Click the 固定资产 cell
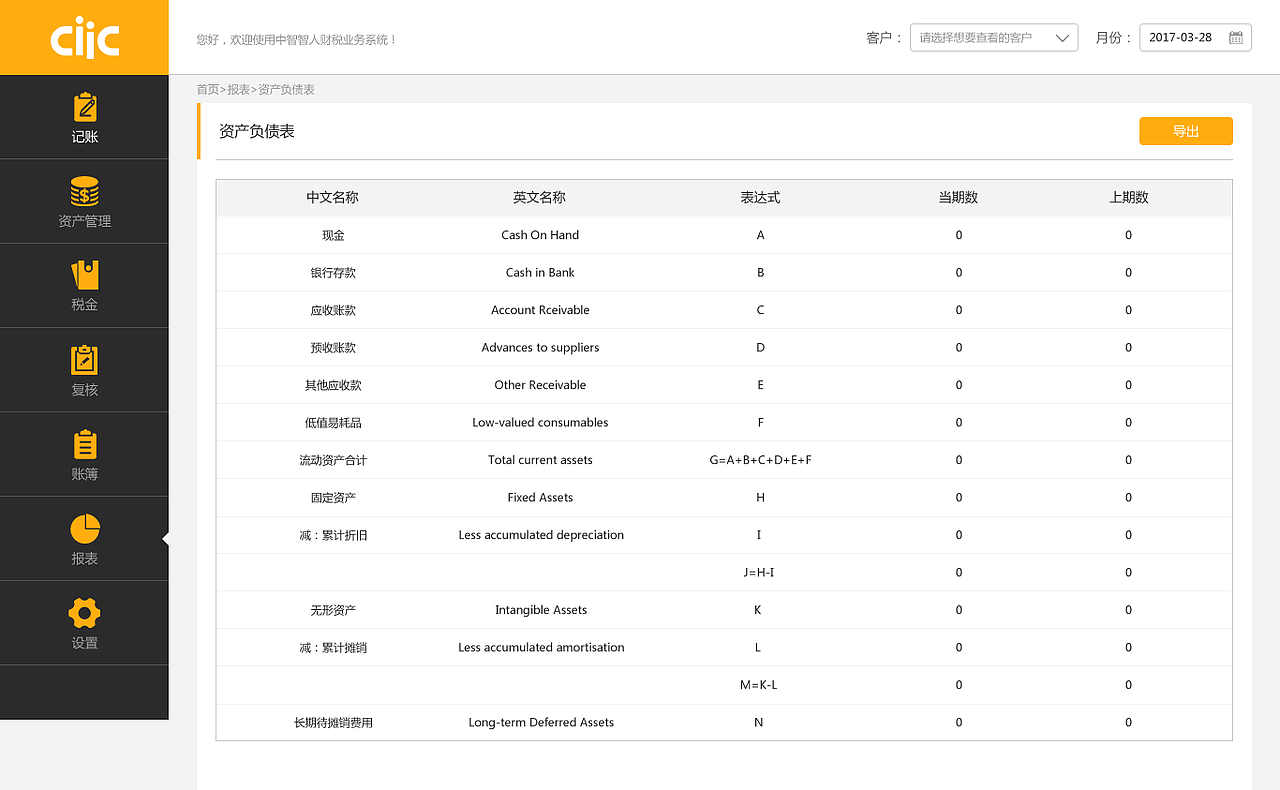Viewport: 1280px width, 790px height. [x=333, y=498]
